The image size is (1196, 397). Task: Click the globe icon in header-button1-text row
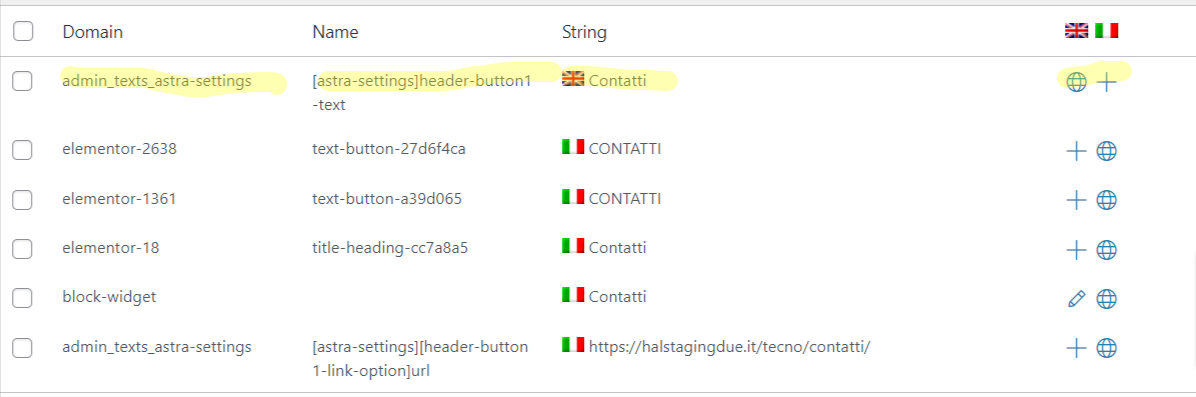(x=1076, y=82)
